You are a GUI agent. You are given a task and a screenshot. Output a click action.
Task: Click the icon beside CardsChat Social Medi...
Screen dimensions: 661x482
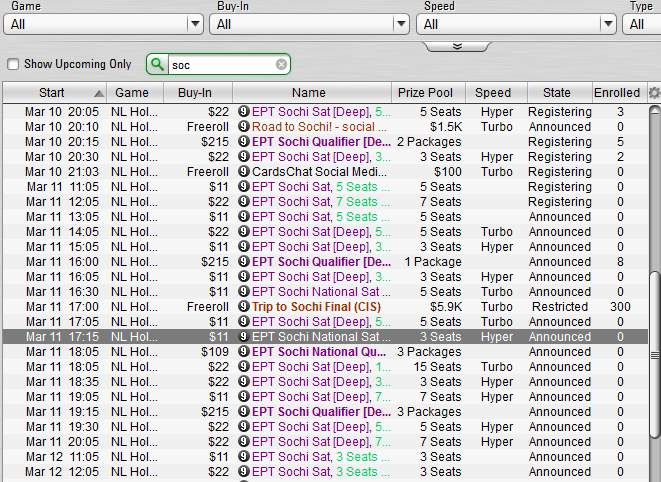click(244, 172)
